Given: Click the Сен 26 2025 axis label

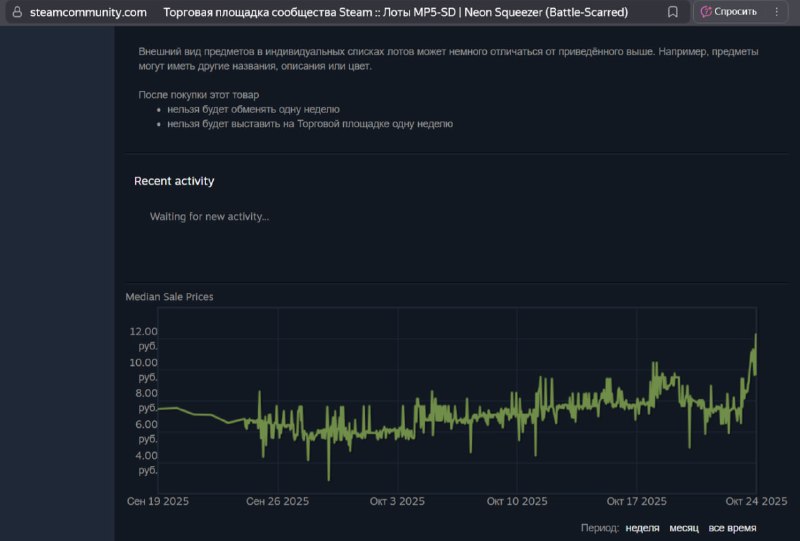Looking at the screenshot, I should (x=278, y=501).
